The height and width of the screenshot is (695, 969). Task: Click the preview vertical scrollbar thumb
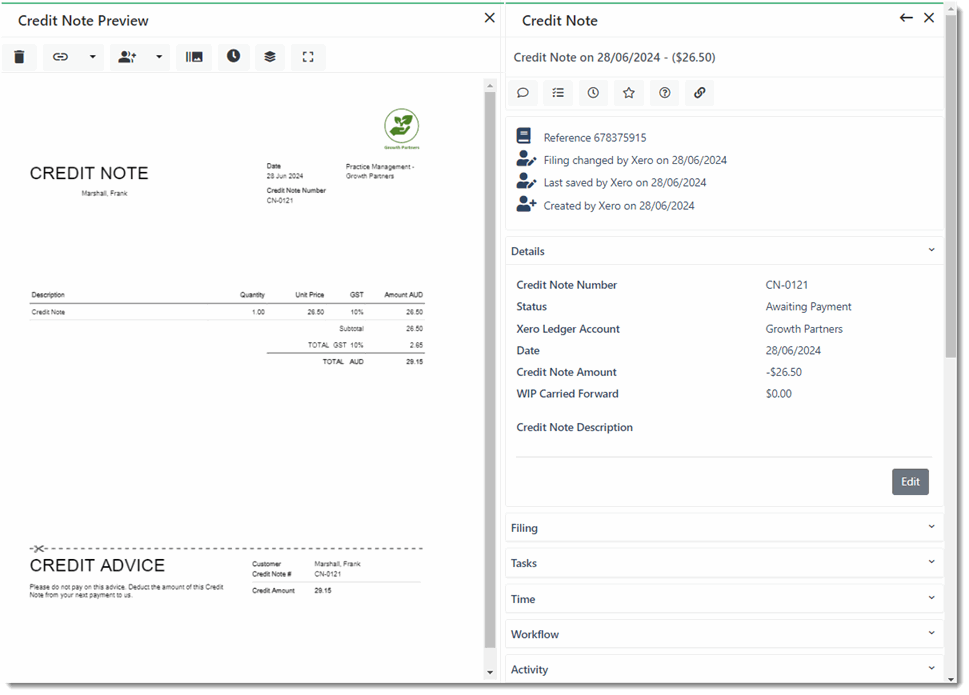(x=490, y=369)
